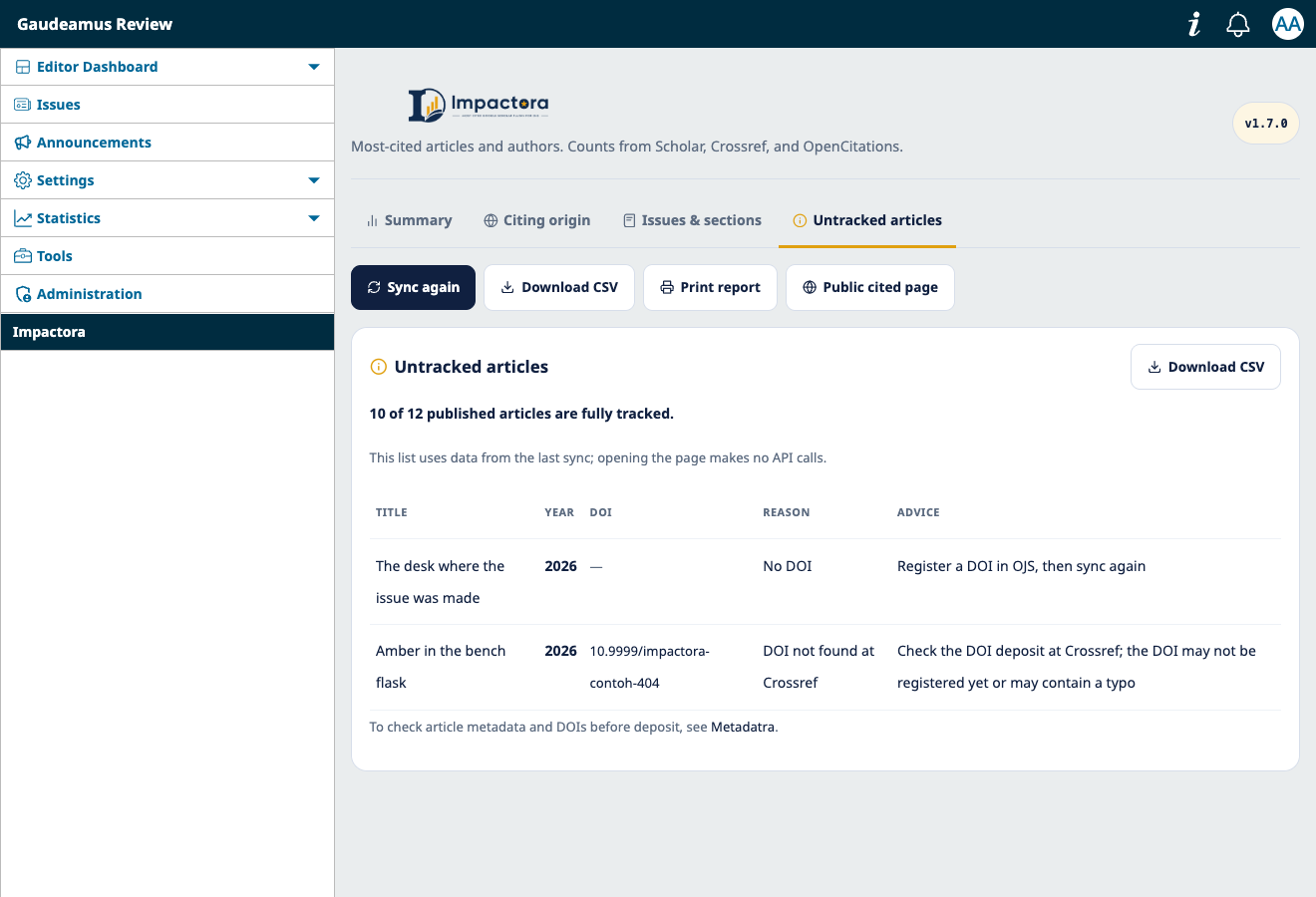Click the Print report button
Image resolution: width=1316 pixels, height=897 pixels.
[x=710, y=287]
